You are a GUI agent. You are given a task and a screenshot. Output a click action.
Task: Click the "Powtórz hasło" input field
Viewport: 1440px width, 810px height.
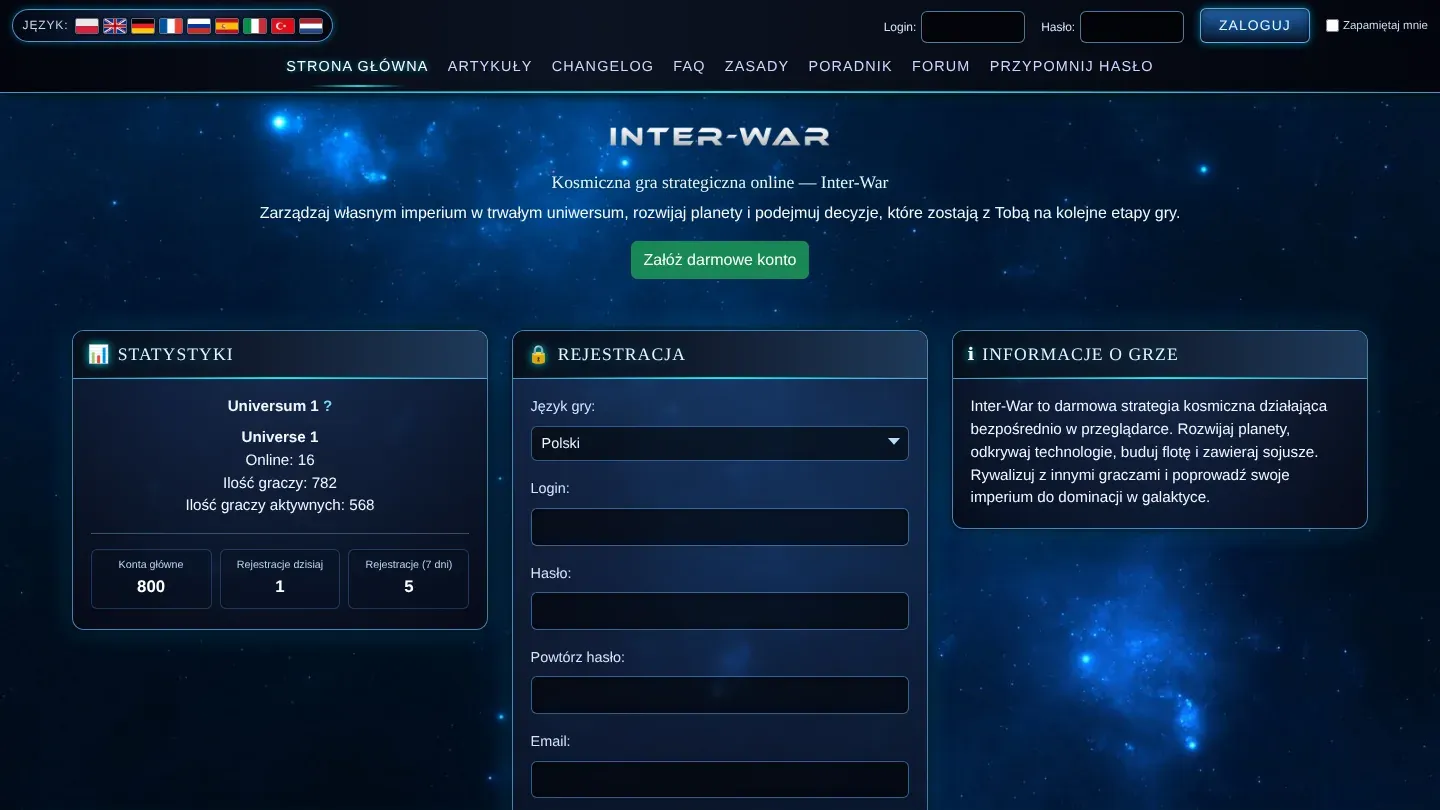tap(720, 695)
